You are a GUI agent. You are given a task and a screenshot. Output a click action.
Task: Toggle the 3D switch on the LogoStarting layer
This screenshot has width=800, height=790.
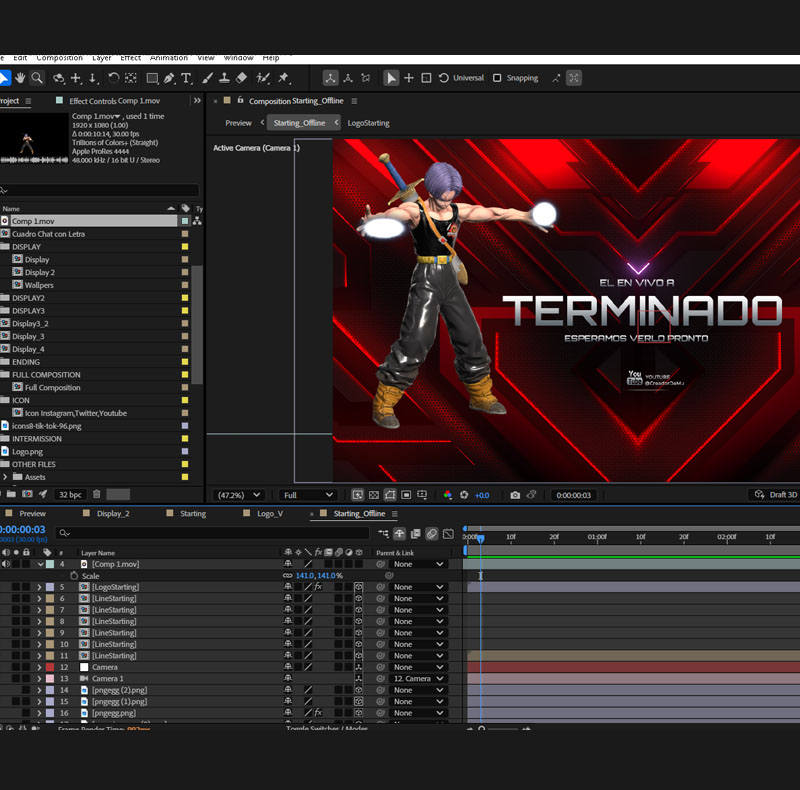(x=359, y=587)
